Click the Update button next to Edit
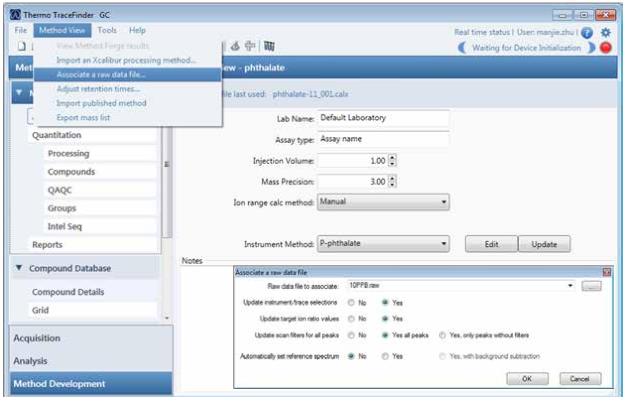Screen dimensions: 625x402 coord(544,244)
